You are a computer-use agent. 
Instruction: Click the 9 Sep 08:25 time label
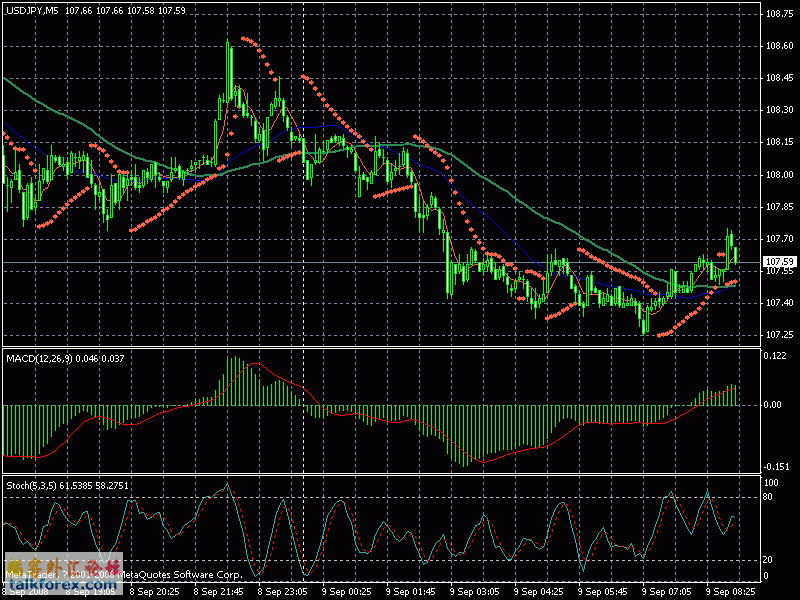tap(731, 592)
